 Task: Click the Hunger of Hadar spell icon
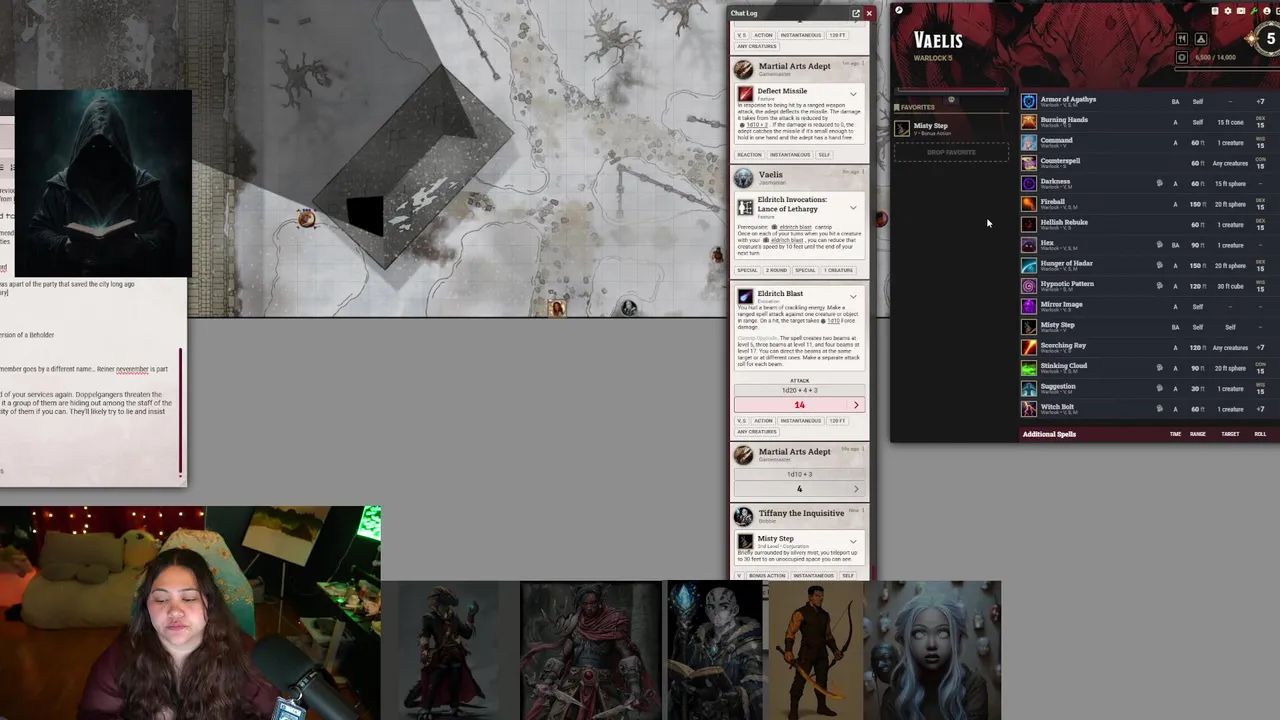[x=1029, y=265]
